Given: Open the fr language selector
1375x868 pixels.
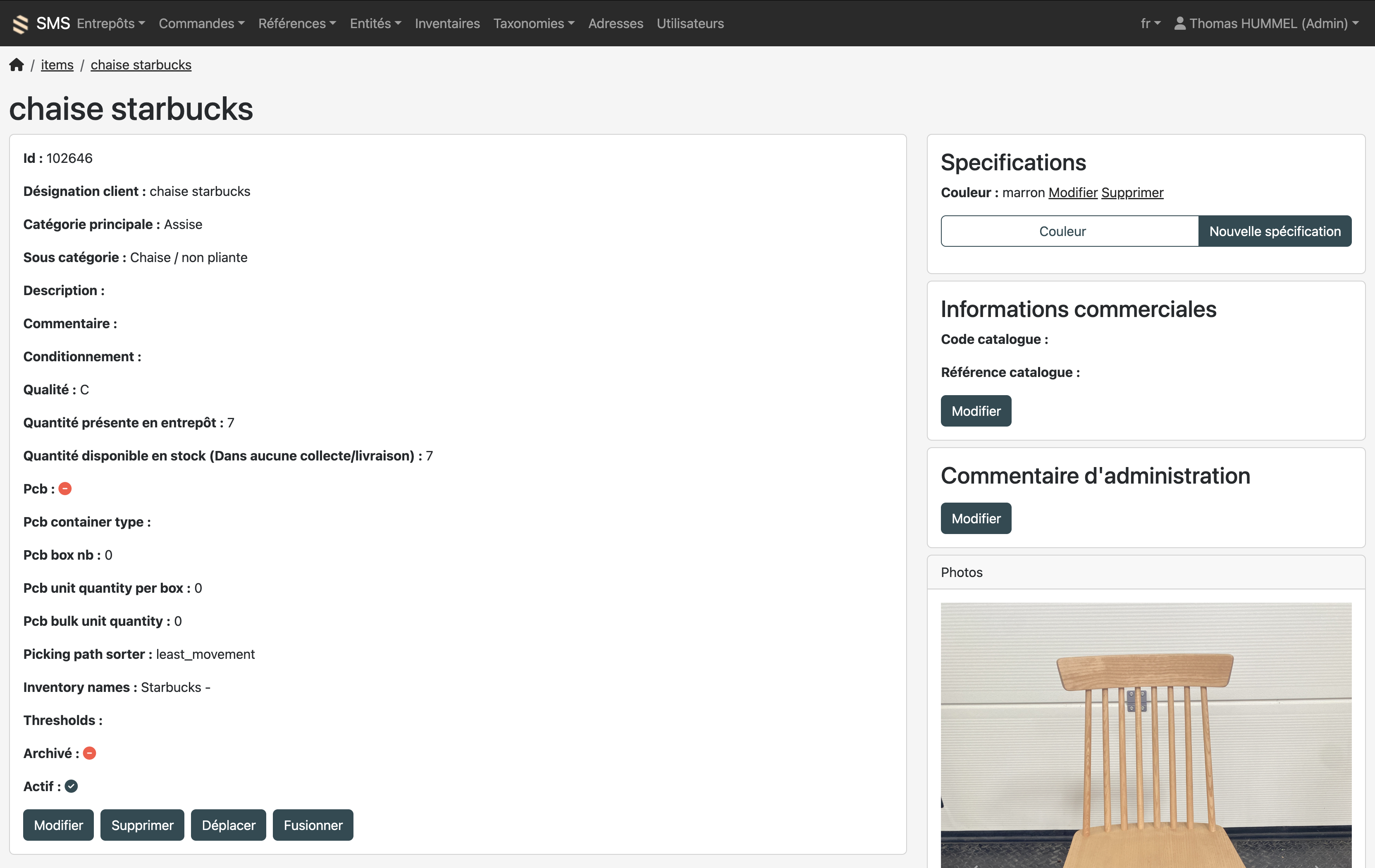Looking at the screenshot, I should 1150,24.
